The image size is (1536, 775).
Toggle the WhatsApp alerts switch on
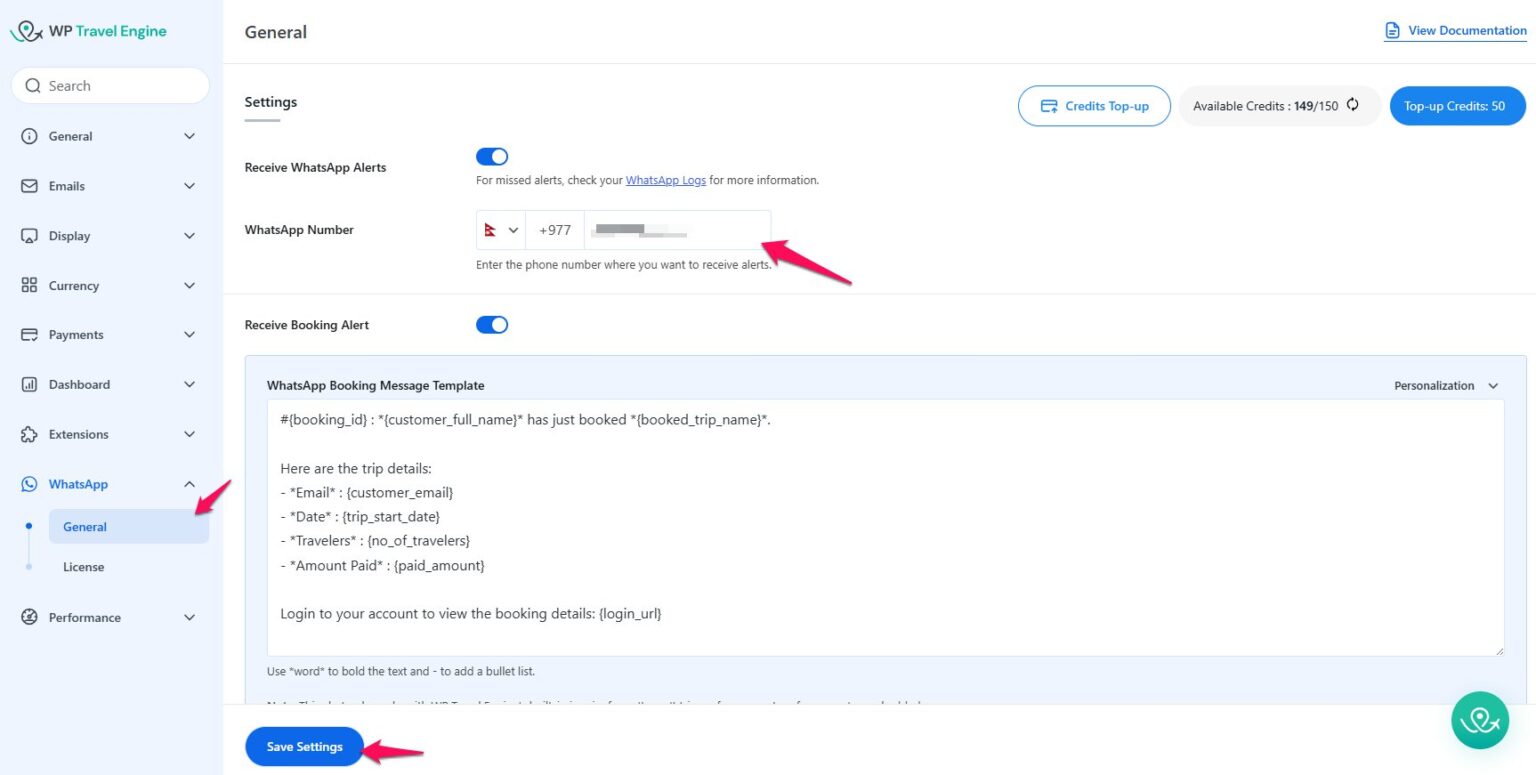(x=491, y=156)
